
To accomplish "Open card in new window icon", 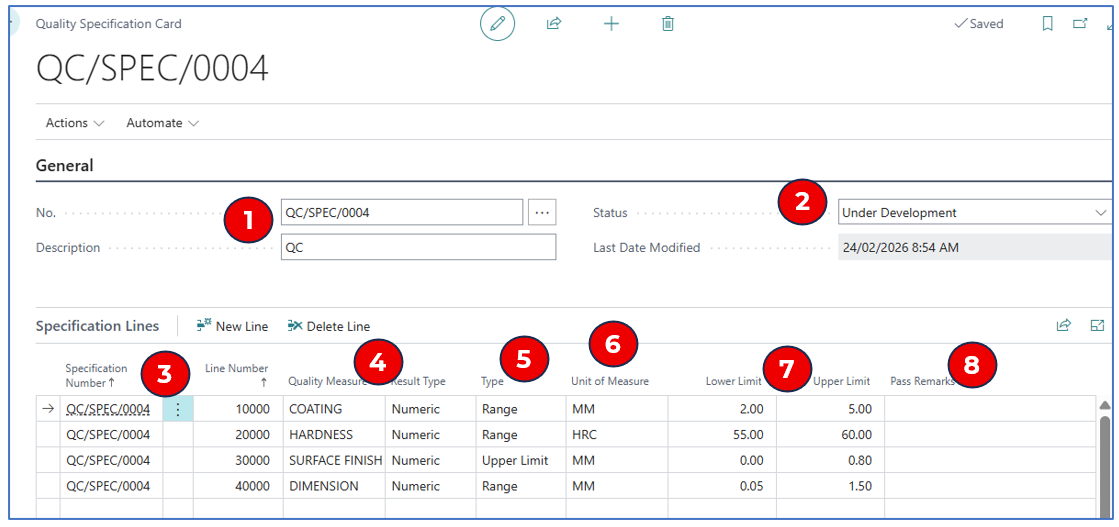I will click(x=1080, y=23).
